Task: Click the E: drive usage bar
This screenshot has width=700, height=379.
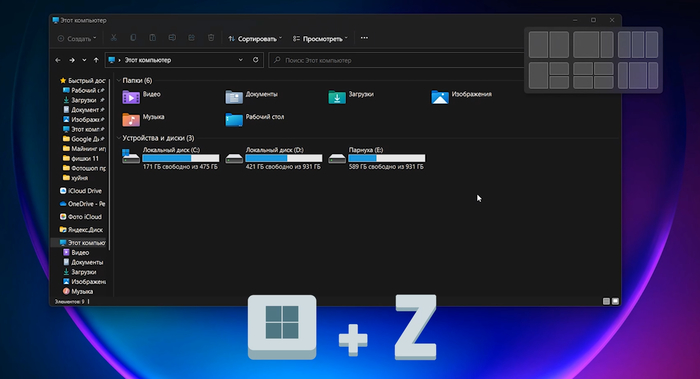Action: tap(387, 158)
